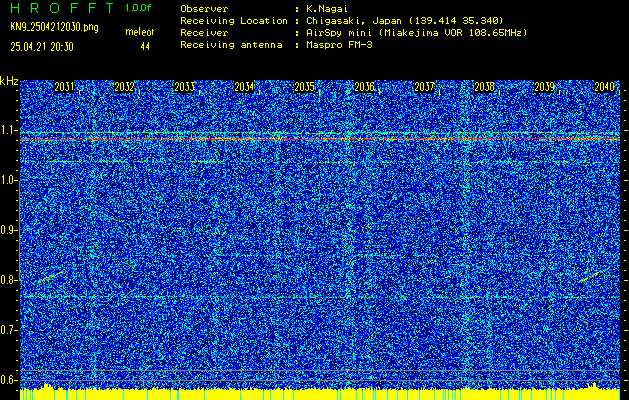Click the 2031 time marker
Viewport: 629px width, 400px height.
[64, 87]
